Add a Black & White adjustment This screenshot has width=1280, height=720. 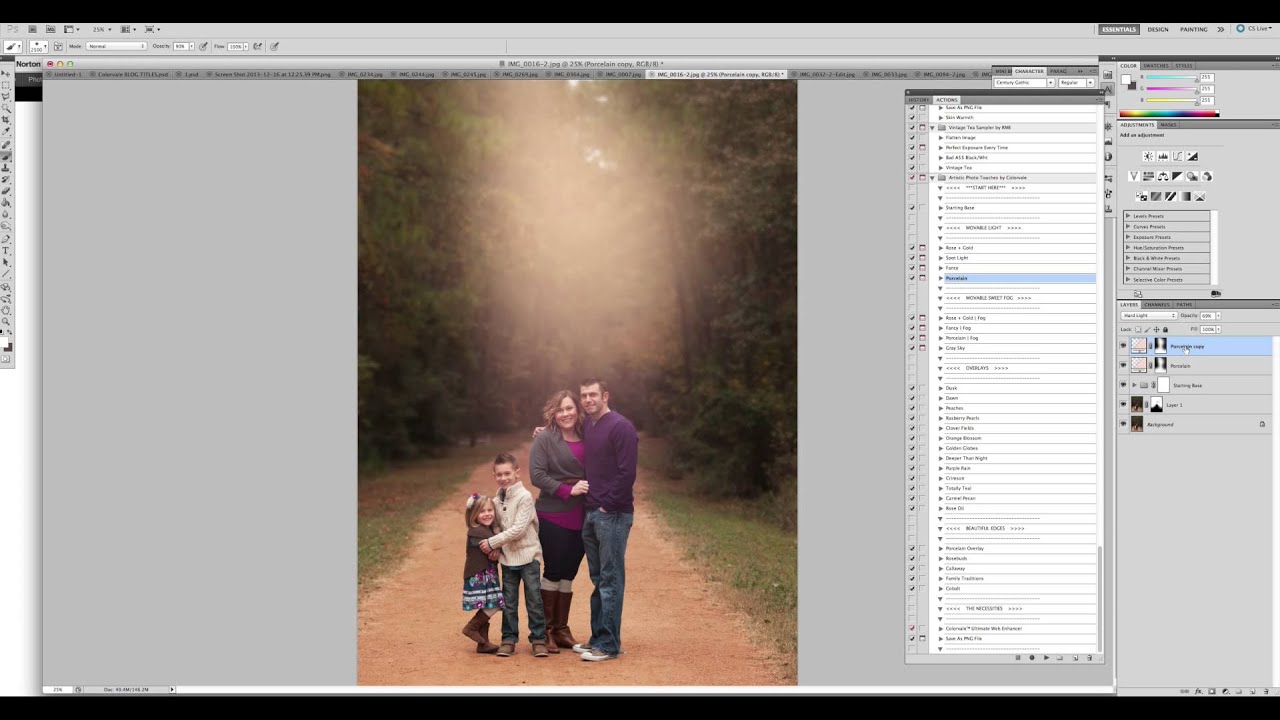click(x=1178, y=177)
